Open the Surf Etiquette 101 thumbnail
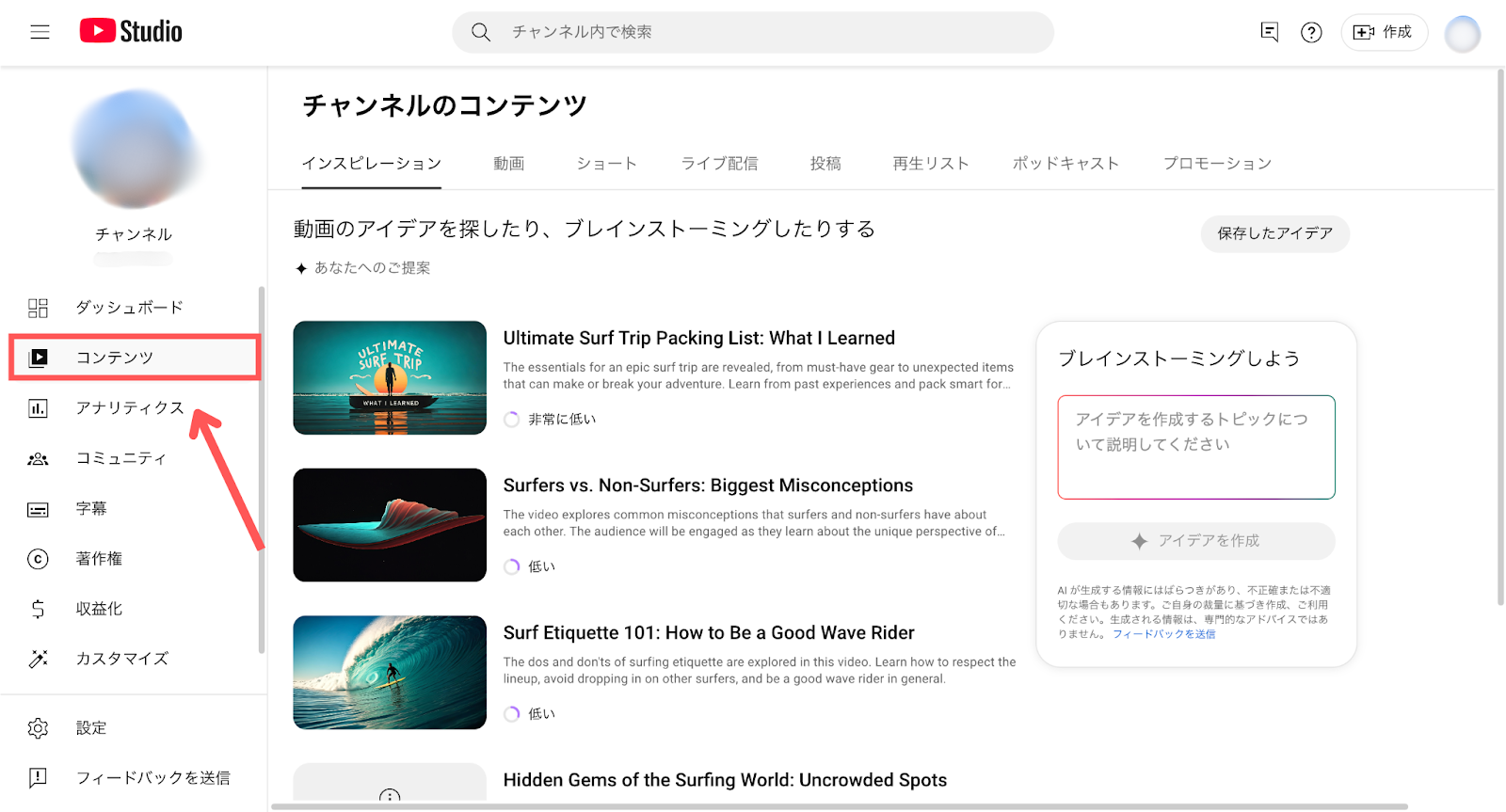Viewport: 1506px width, 812px height. point(390,673)
